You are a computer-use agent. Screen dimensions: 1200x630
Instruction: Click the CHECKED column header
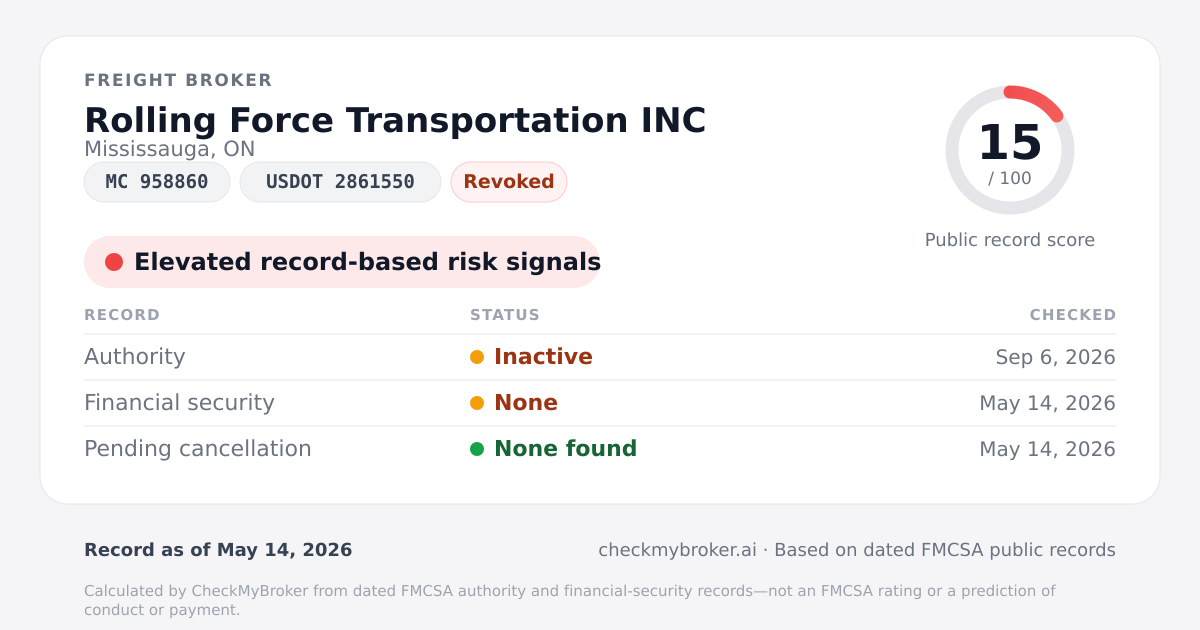1073,315
